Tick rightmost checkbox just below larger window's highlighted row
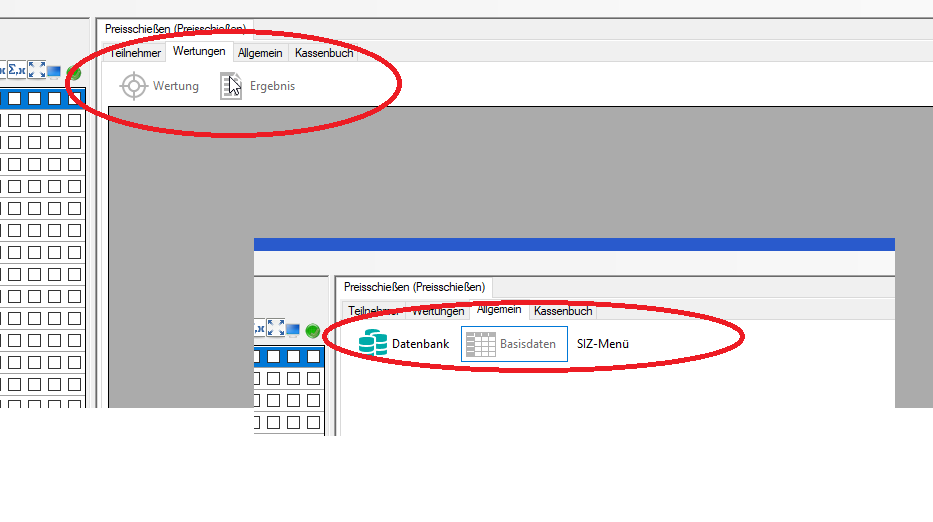 point(74,120)
